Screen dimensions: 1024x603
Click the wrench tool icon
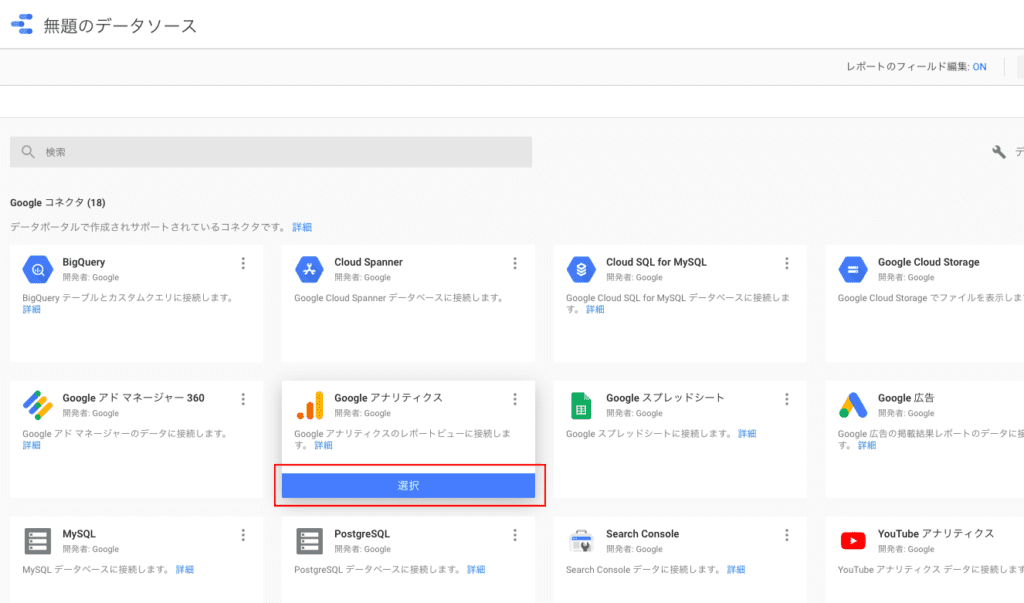[999, 152]
